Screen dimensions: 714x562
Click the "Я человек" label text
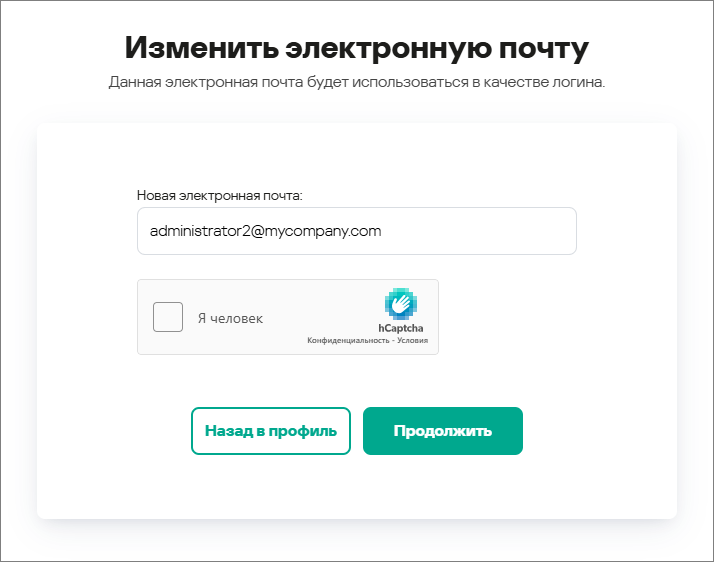point(230,319)
